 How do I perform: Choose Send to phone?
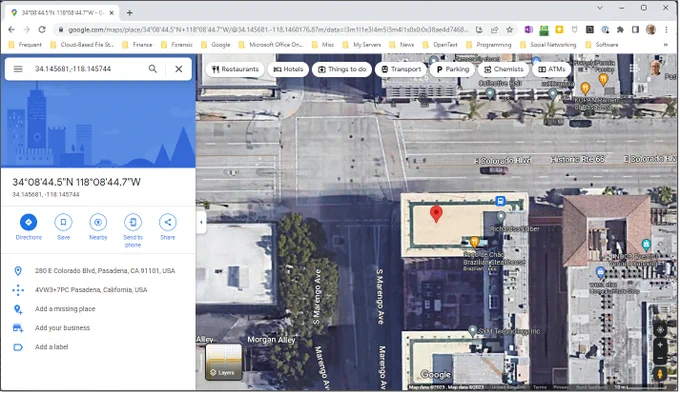click(133, 231)
